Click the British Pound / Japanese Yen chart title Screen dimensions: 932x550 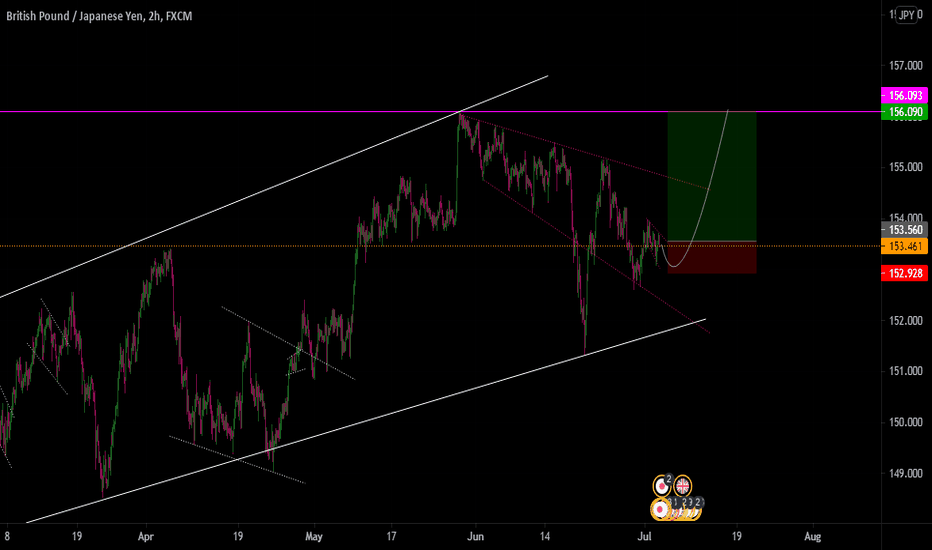coord(99,16)
